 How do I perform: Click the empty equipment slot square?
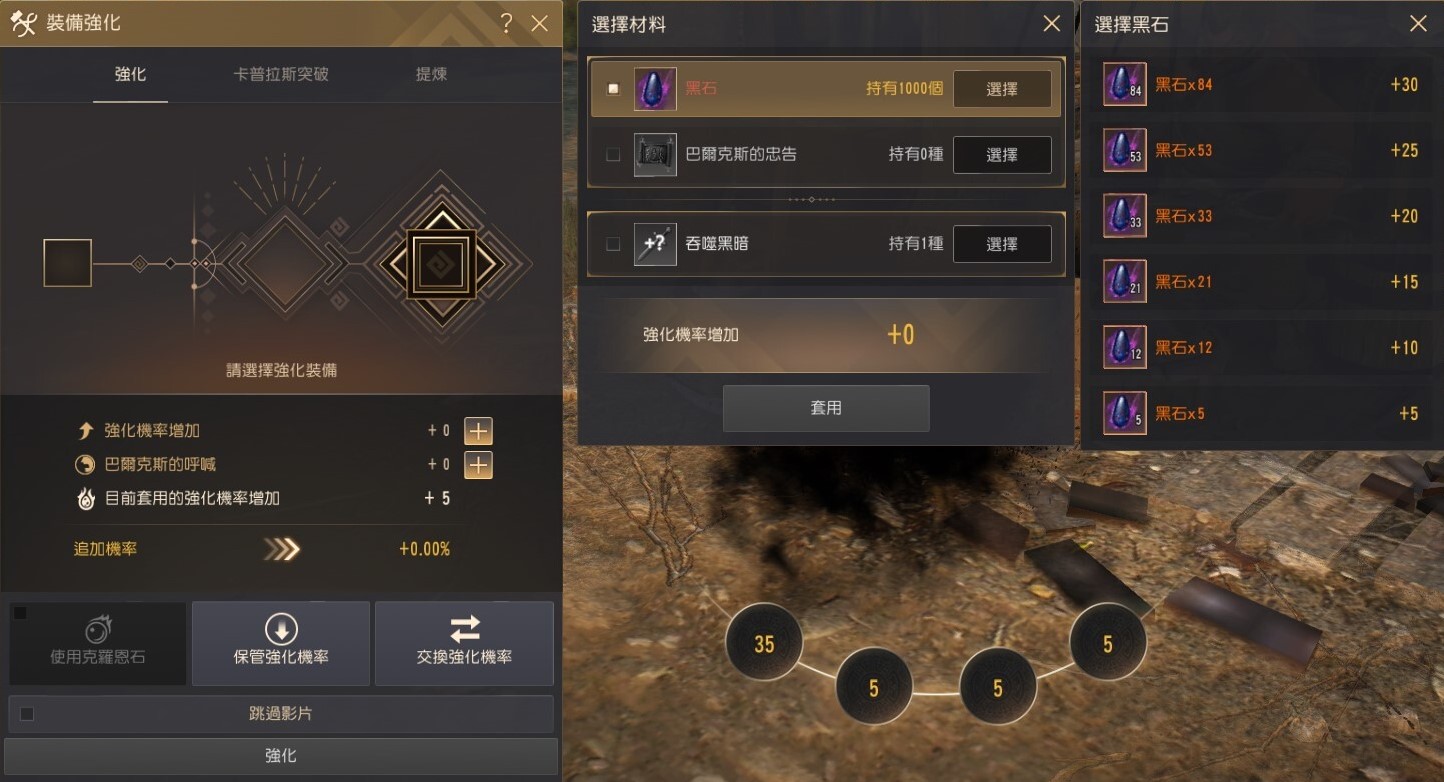68,263
